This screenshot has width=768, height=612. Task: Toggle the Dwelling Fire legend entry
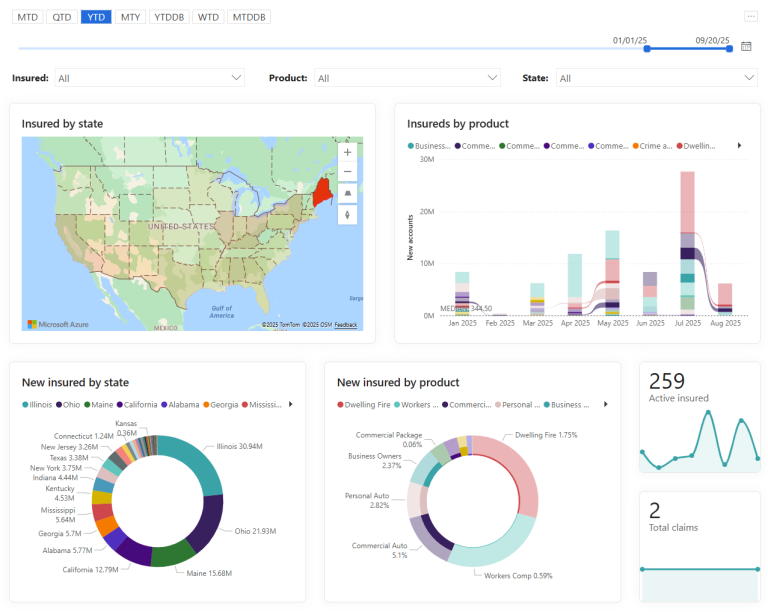point(364,404)
